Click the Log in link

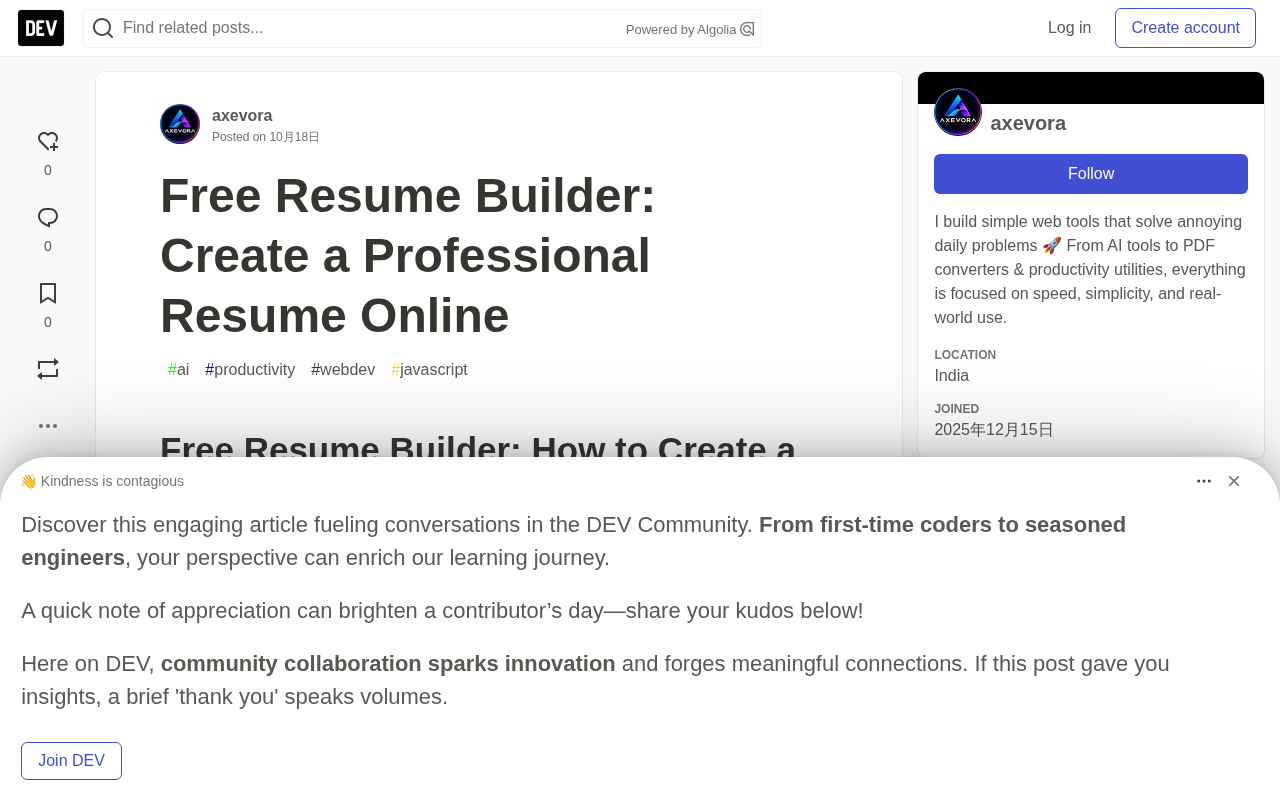tap(1069, 28)
